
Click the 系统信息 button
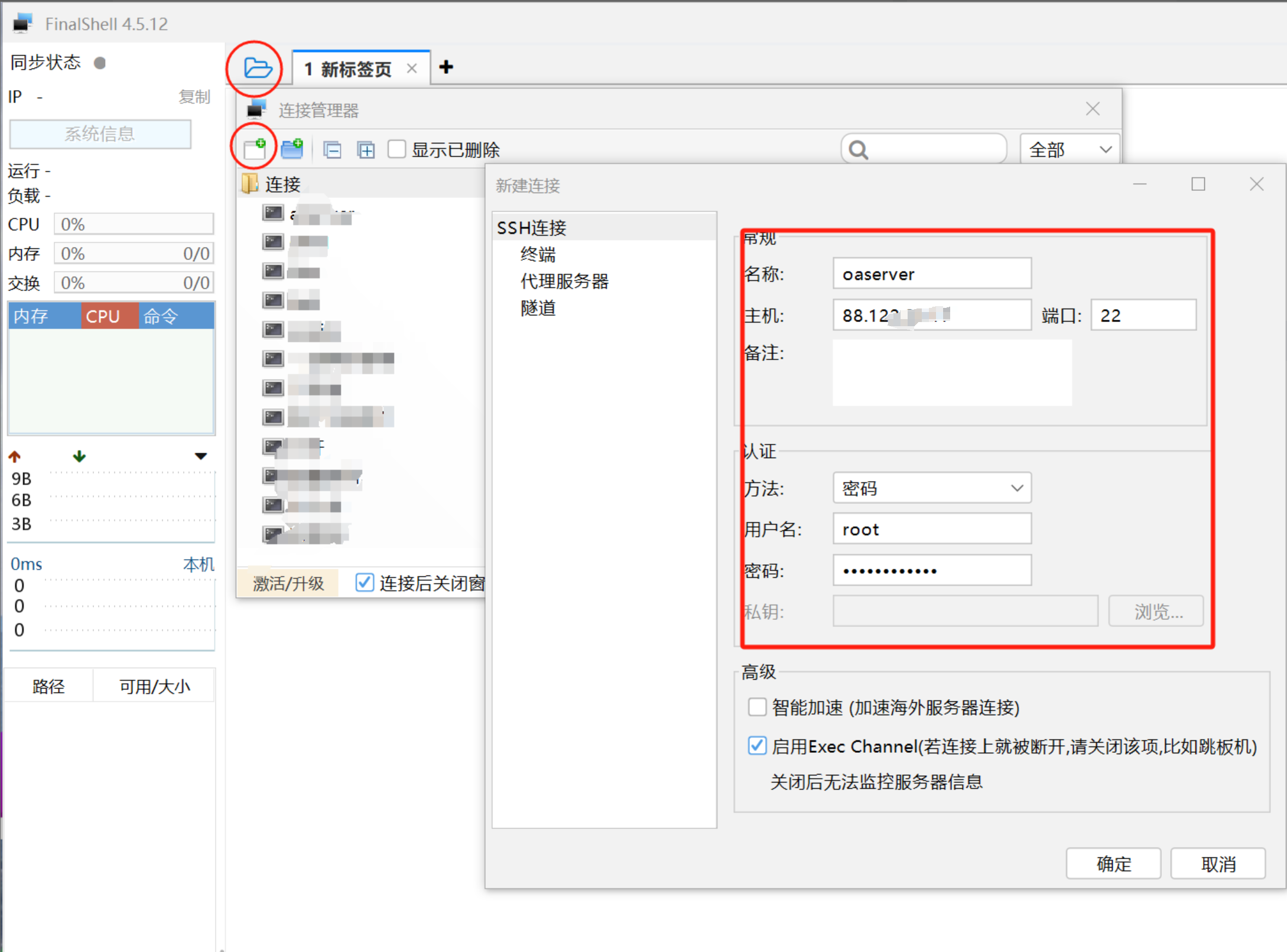tap(100, 134)
